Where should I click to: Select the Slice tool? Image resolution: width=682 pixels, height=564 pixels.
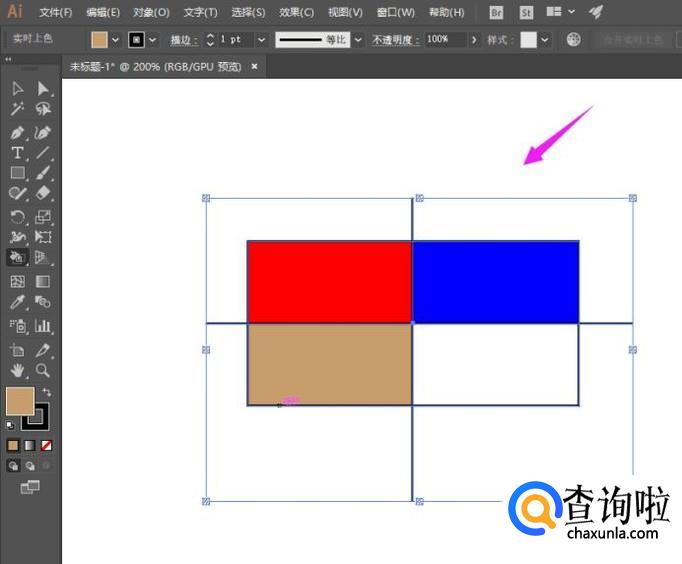43,350
